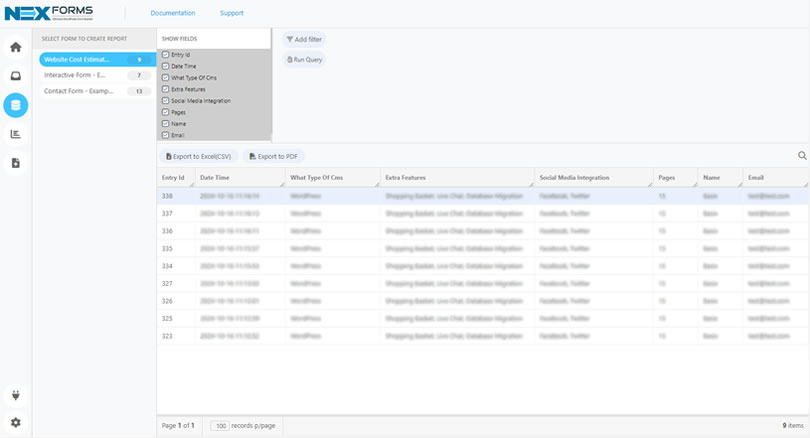Click the table search magnifier icon
Image resolution: width=810 pixels, height=438 pixels.
pyautogui.click(x=802, y=155)
